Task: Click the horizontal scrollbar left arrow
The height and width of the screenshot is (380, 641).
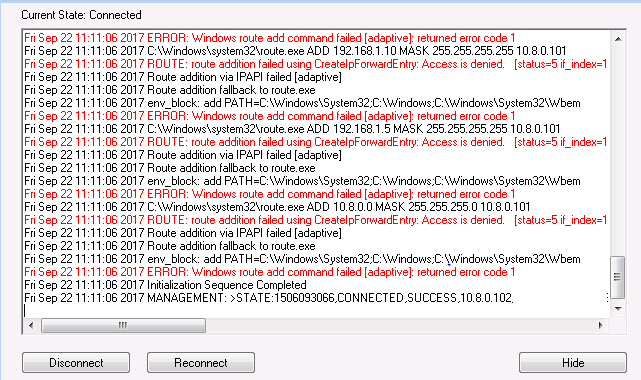Action: pos(31,326)
